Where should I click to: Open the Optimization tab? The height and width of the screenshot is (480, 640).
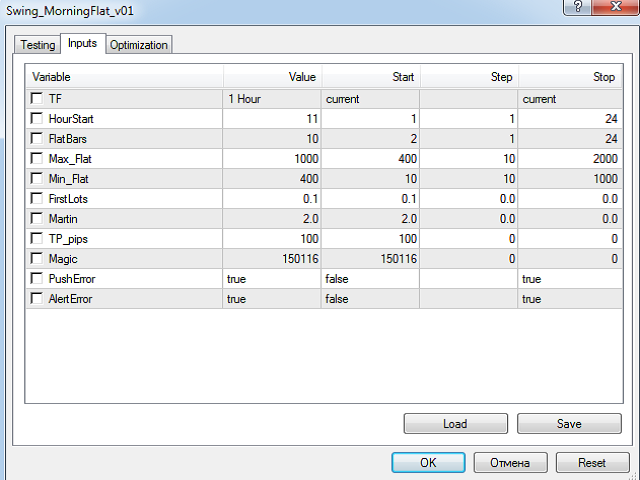coord(139,45)
